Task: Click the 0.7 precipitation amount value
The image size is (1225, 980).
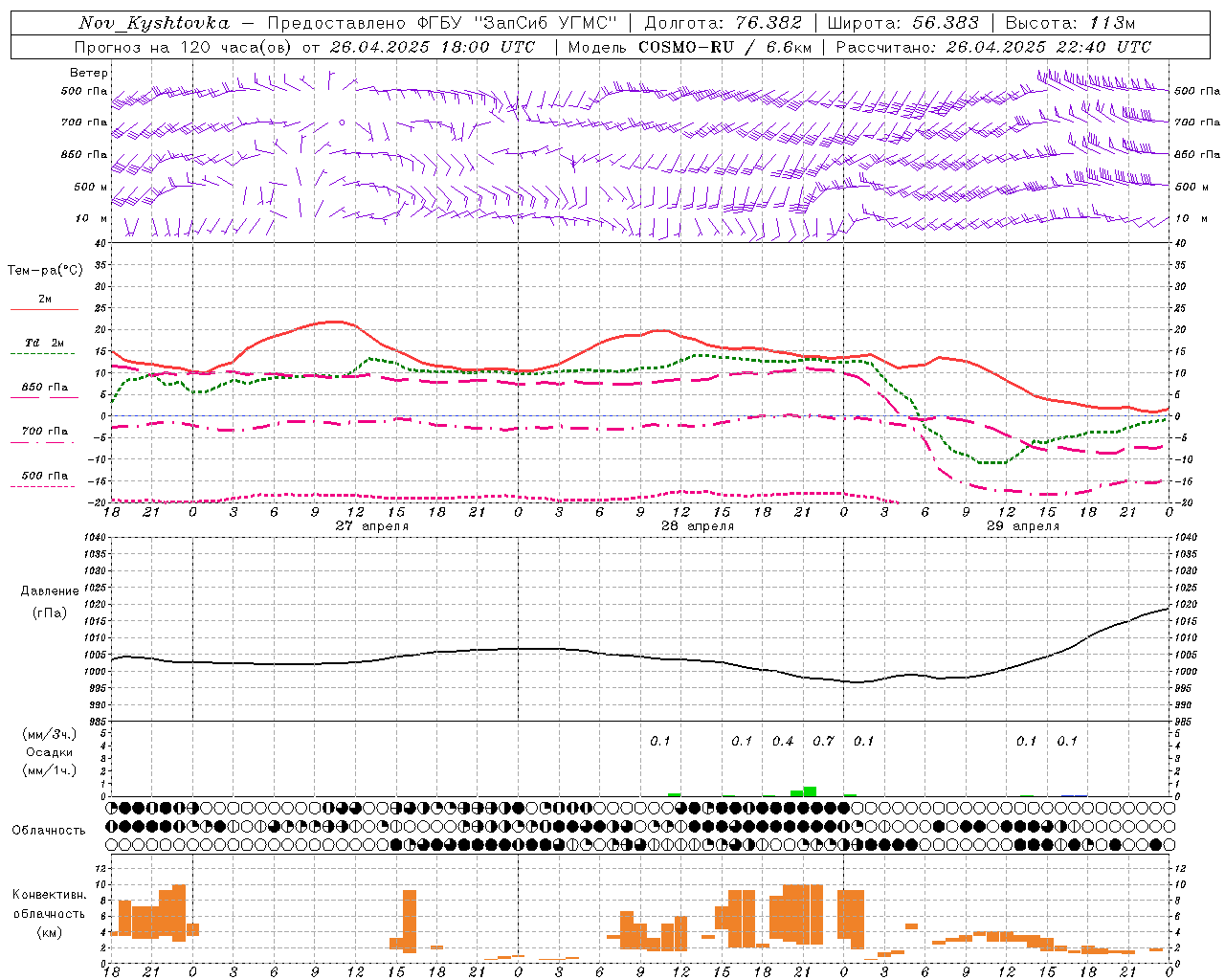Action: (823, 741)
